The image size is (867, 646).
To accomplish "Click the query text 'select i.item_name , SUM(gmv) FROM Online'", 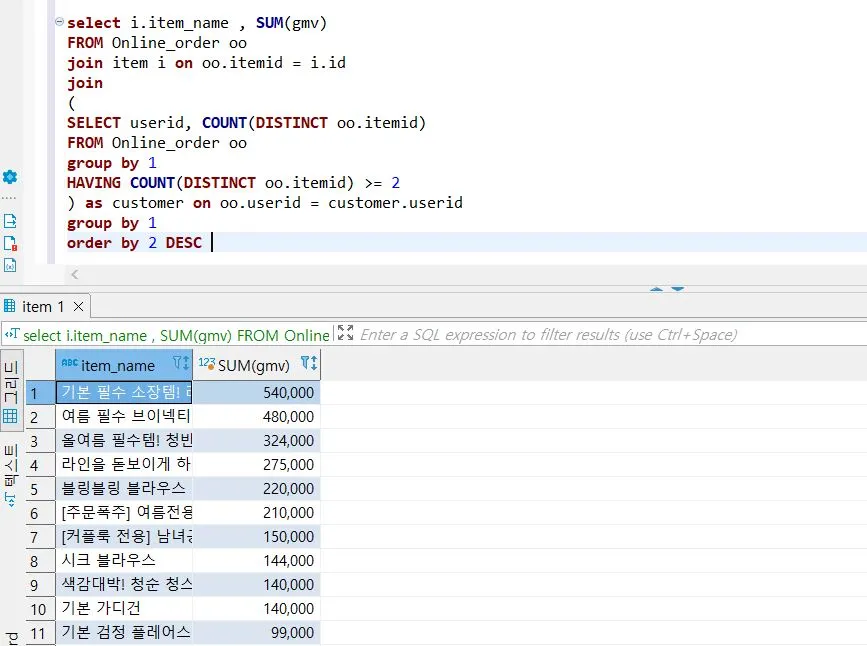I will pos(176,335).
